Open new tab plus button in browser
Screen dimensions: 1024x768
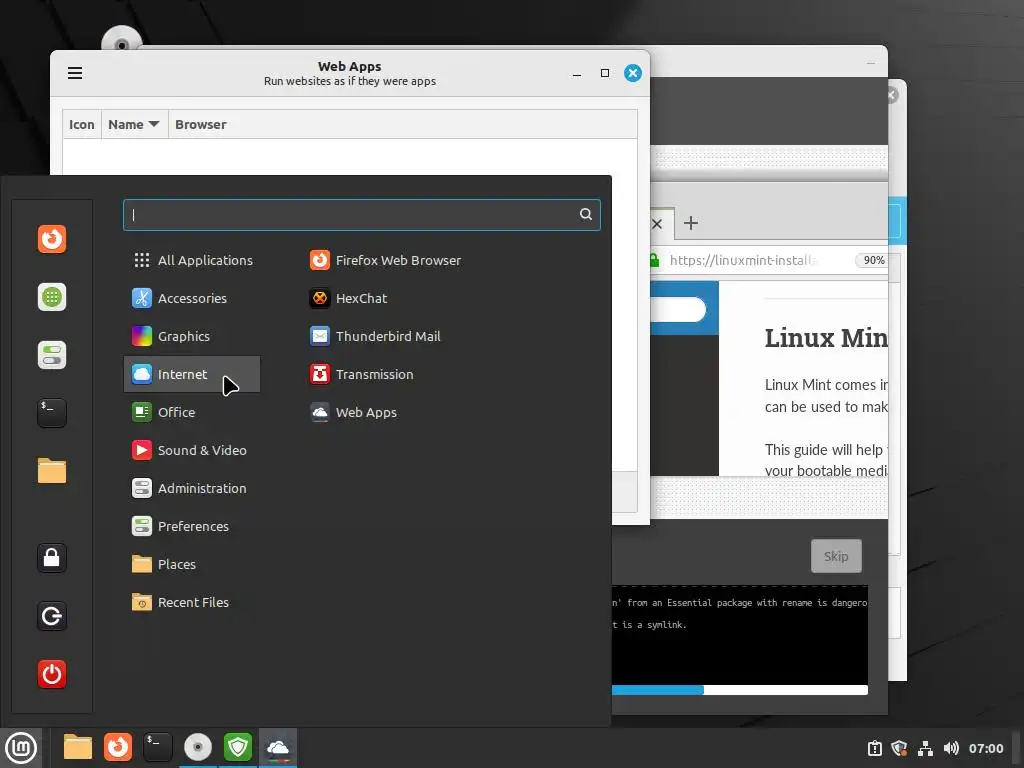pyautogui.click(x=691, y=223)
